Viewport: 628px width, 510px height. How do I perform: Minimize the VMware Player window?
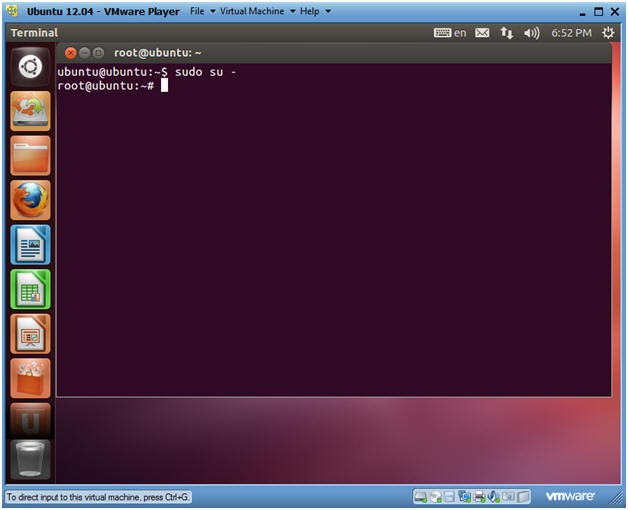pyautogui.click(x=582, y=13)
